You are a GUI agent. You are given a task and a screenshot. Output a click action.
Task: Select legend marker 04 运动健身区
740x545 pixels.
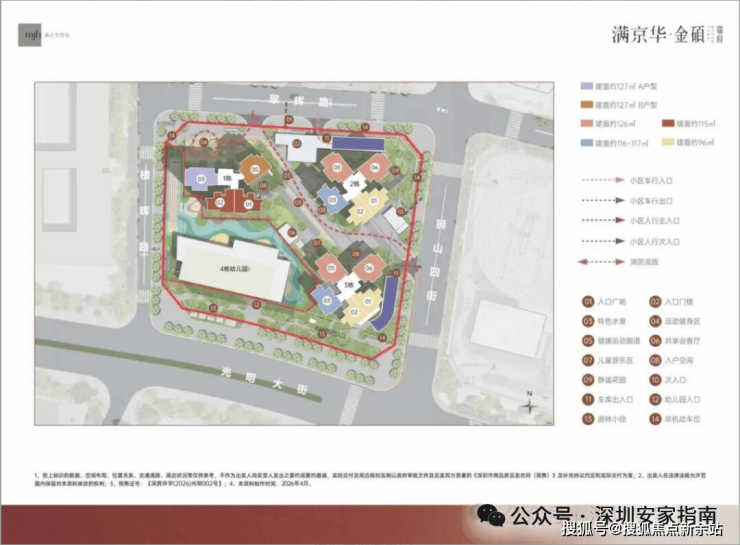656,321
